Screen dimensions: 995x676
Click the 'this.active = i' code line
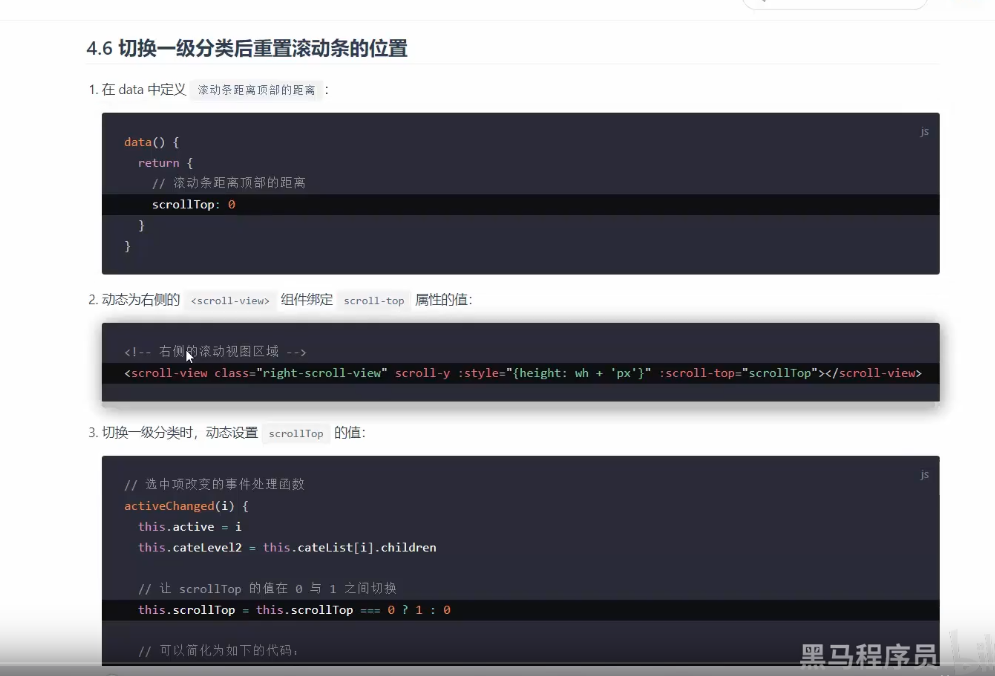pyautogui.click(x=190, y=527)
